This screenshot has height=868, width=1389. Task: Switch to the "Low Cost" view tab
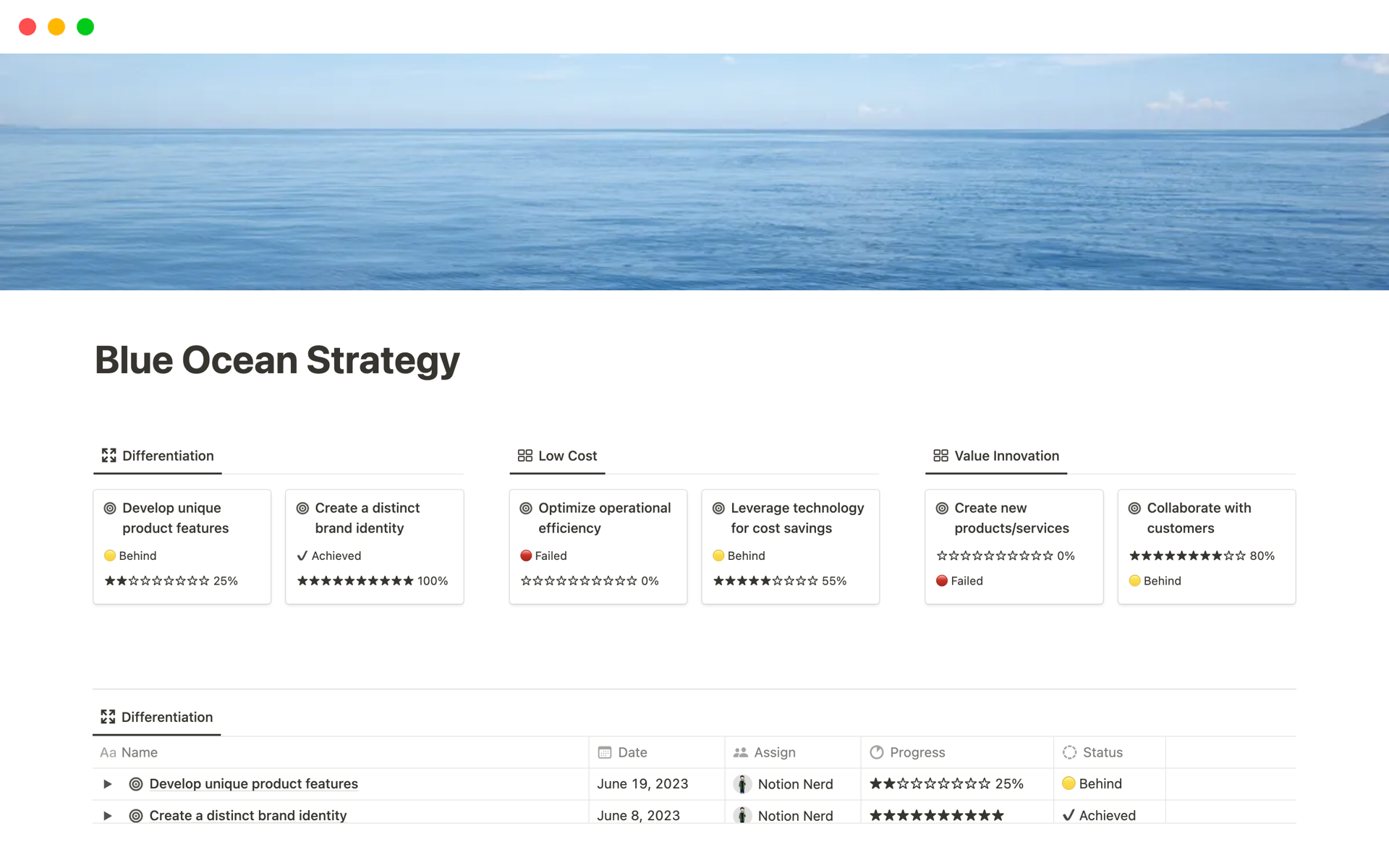point(567,455)
